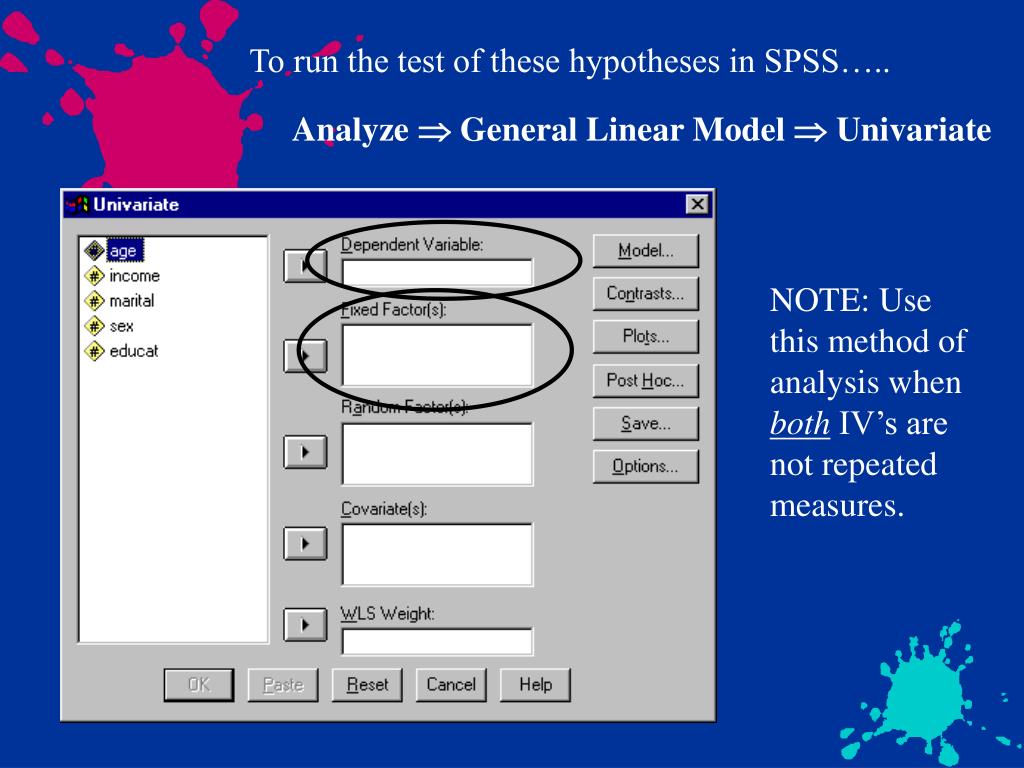Click the educat variable's icon

(x=95, y=351)
